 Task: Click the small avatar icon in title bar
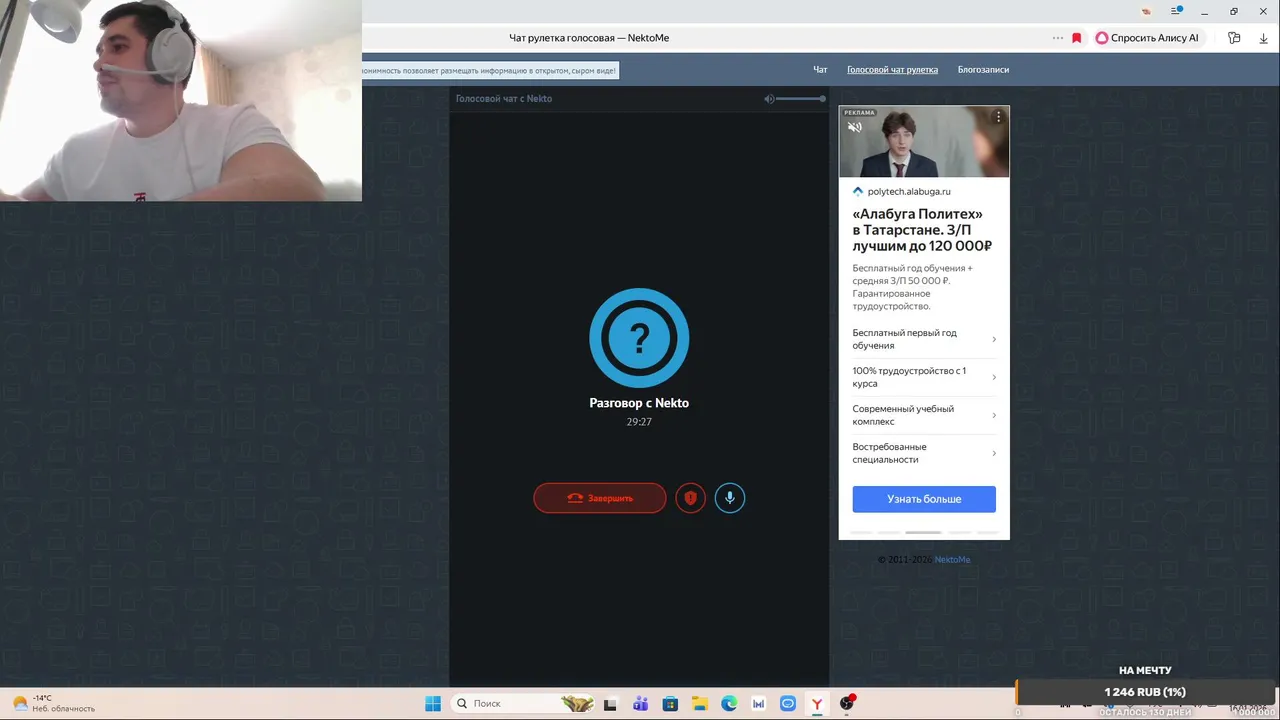click(x=1146, y=11)
